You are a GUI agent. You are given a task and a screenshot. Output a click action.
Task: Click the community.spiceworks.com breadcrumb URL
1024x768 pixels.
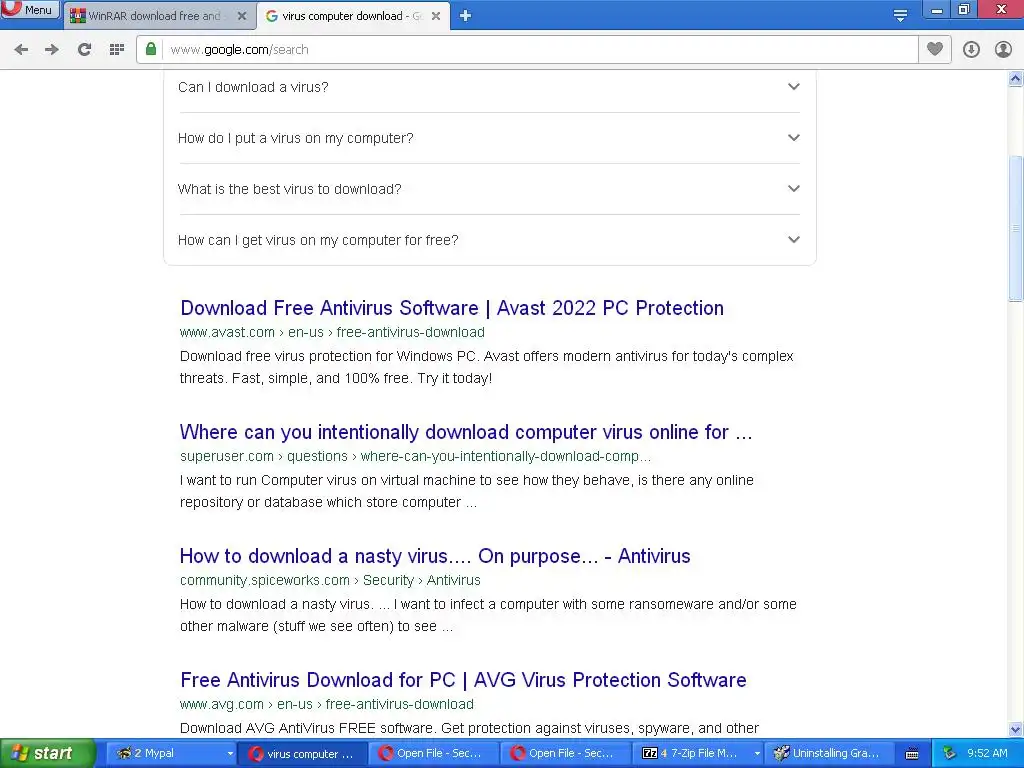(x=330, y=580)
